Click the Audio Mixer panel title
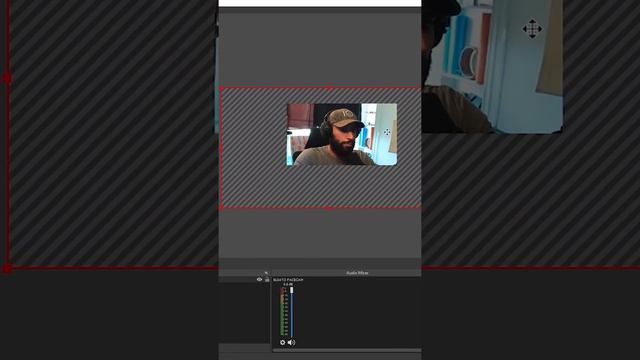This screenshot has width=640, height=360. tap(357, 273)
